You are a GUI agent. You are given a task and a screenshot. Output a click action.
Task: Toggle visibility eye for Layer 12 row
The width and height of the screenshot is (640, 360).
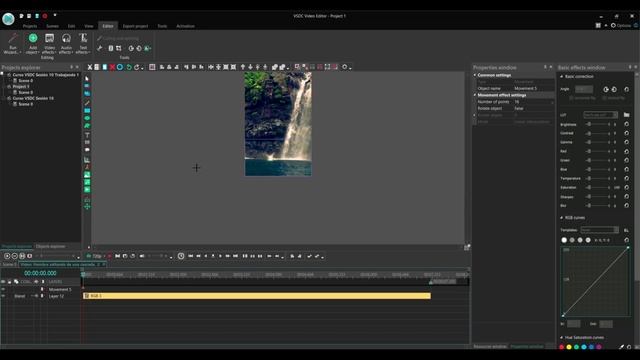pyautogui.click(x=3, y=296)
